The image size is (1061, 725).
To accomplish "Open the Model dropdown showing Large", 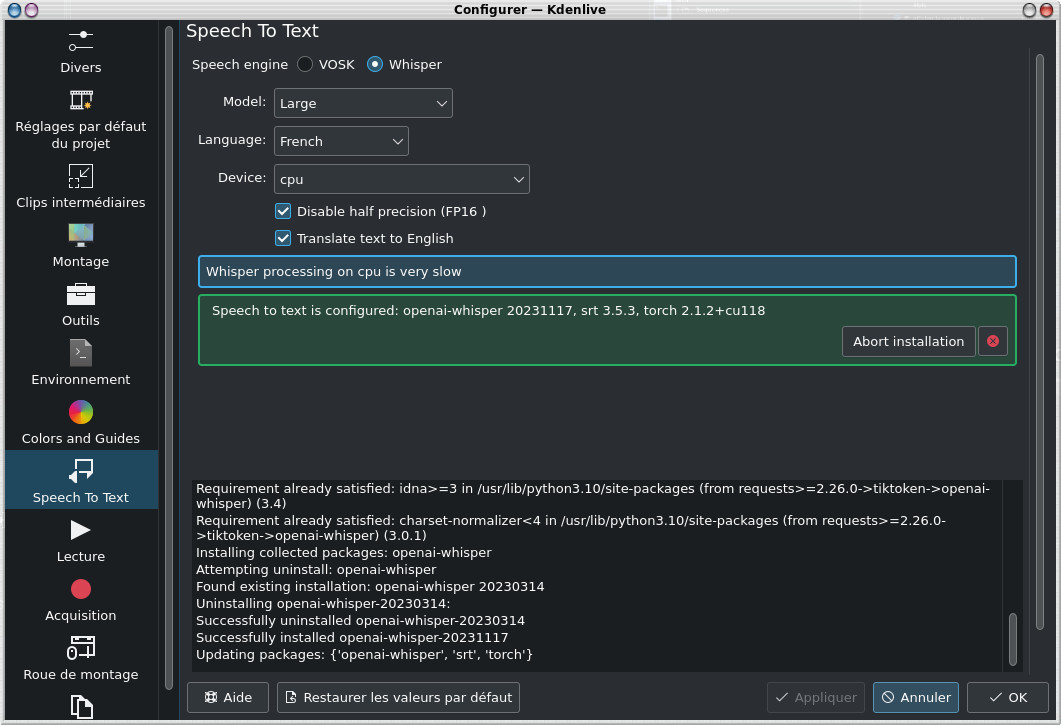I will coord(363,103).
